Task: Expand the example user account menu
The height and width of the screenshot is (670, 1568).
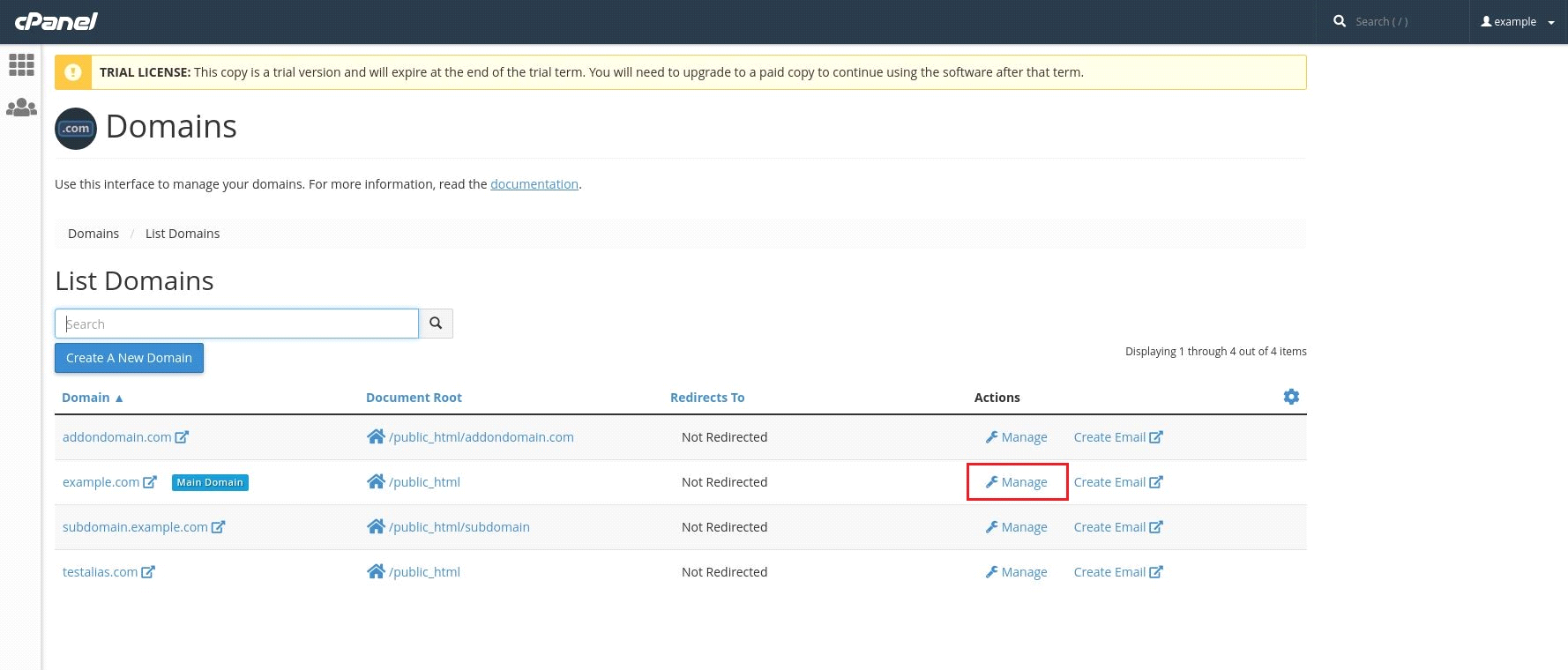Action: click(x=1518, y=22)
